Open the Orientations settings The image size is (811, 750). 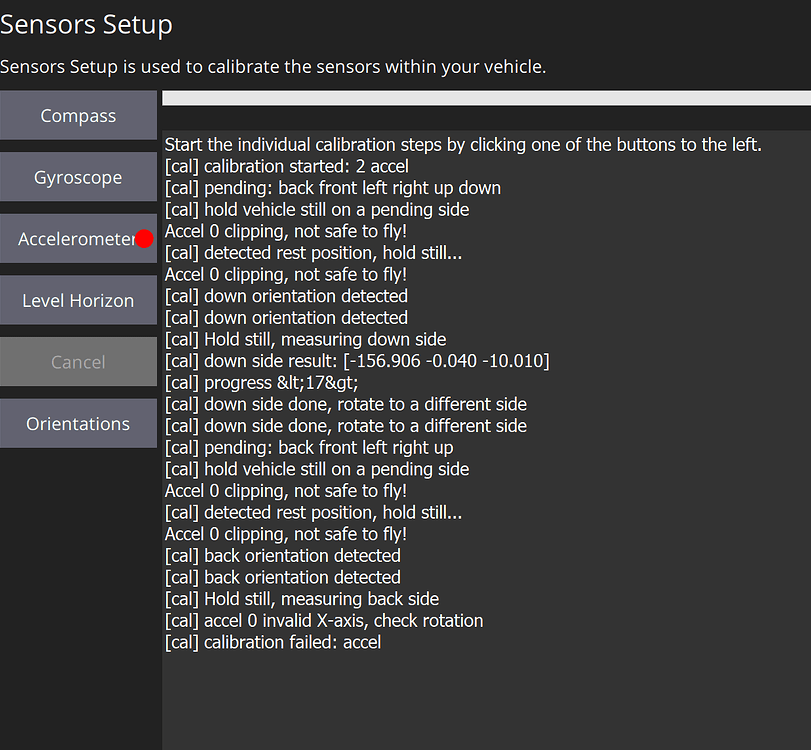pyautogui.click(x=78, y=423)
